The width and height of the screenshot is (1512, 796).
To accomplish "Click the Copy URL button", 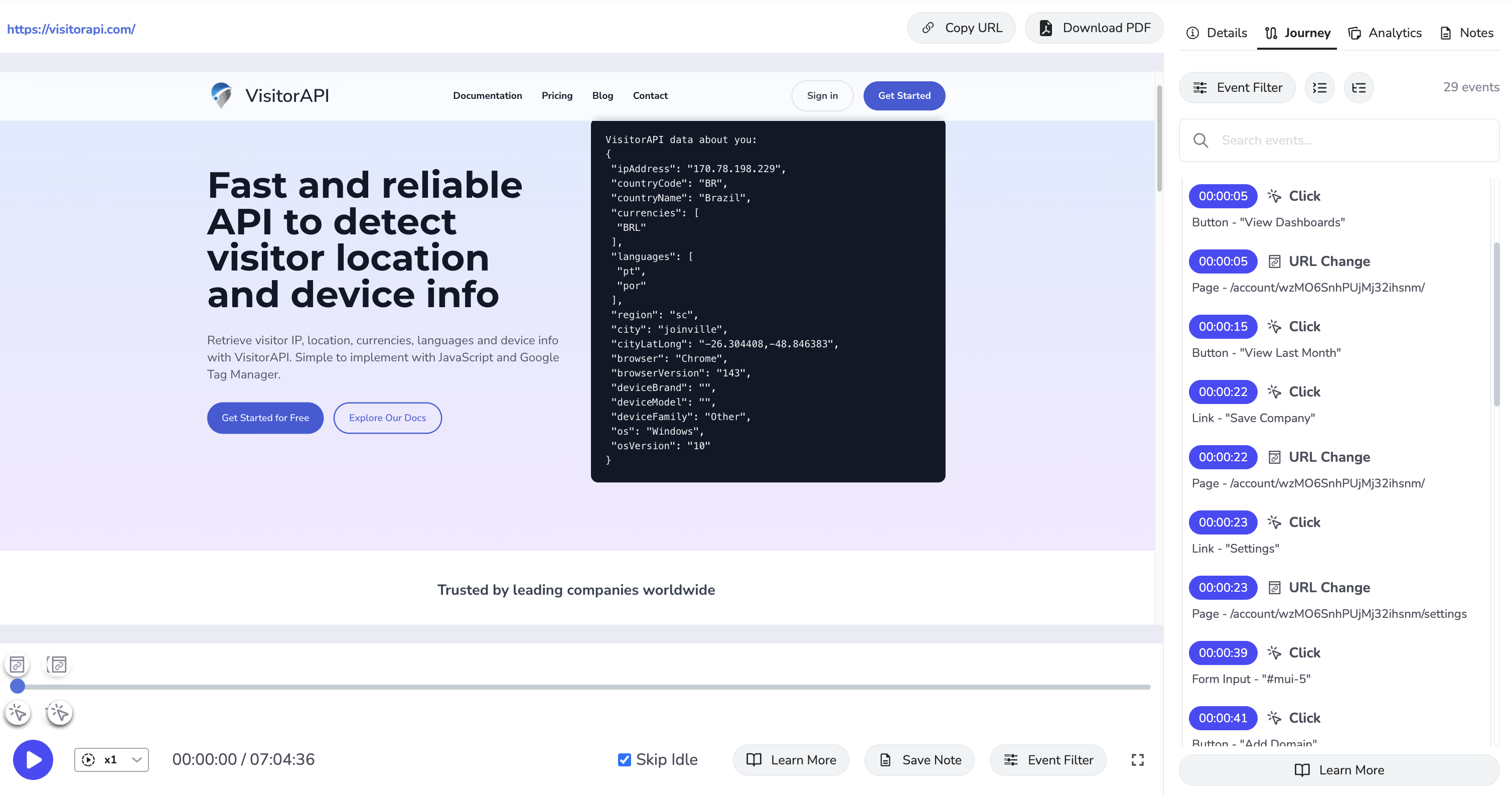I will click(x=962, y=28).
